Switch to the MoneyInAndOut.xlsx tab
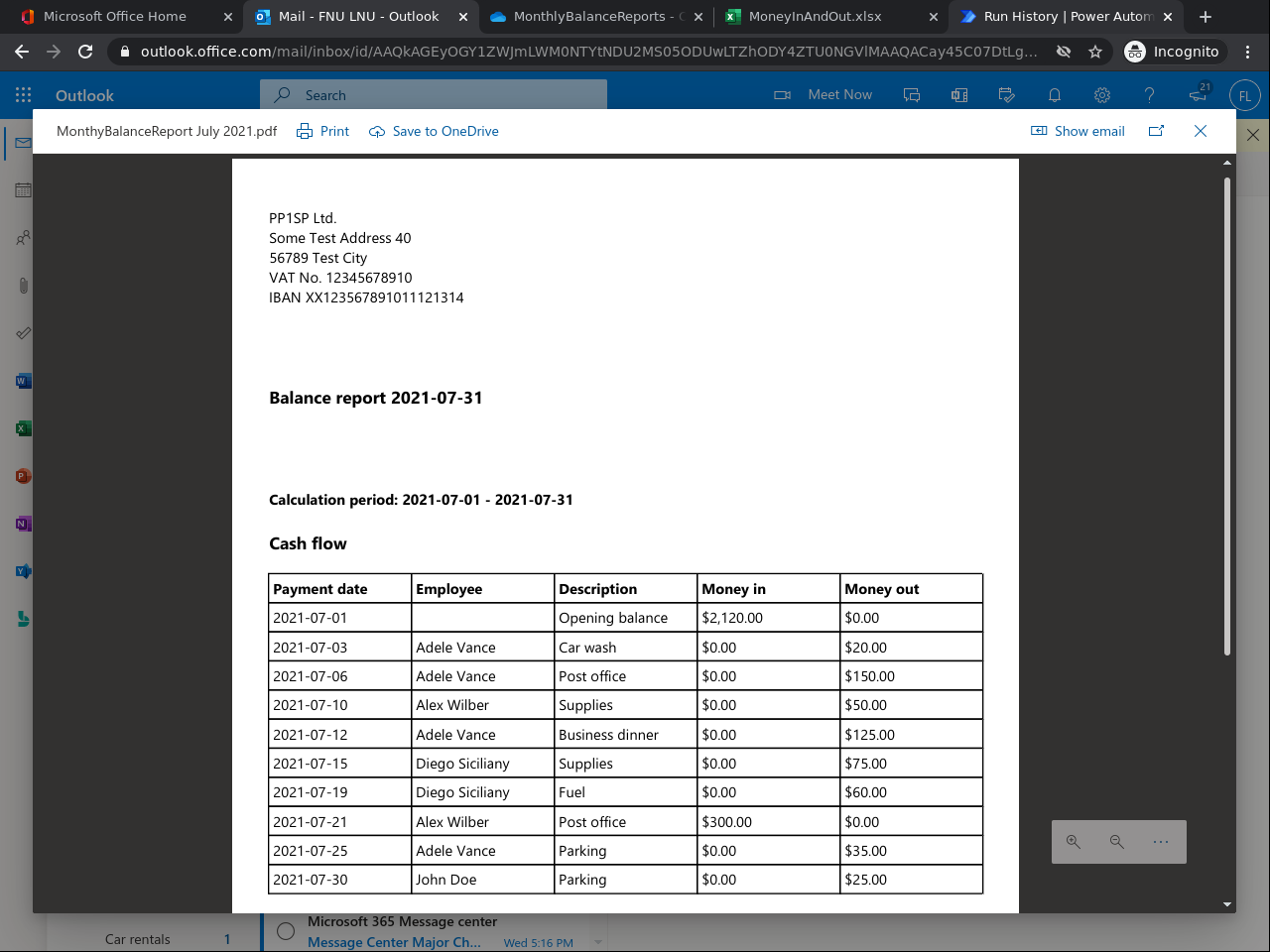The height and width of the screenshot is (952, 1270). [831, 17]
